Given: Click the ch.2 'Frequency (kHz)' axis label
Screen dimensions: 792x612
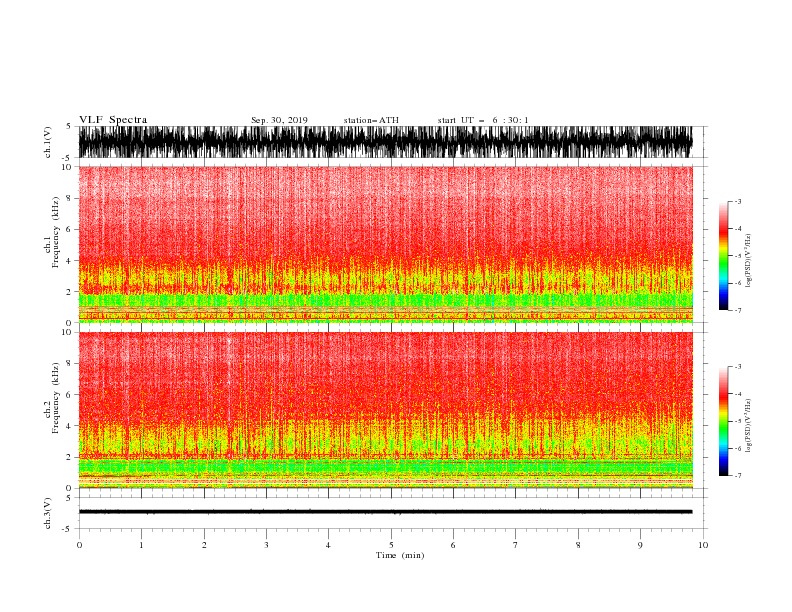Looking at the screenshot, I should click(56, 398).
